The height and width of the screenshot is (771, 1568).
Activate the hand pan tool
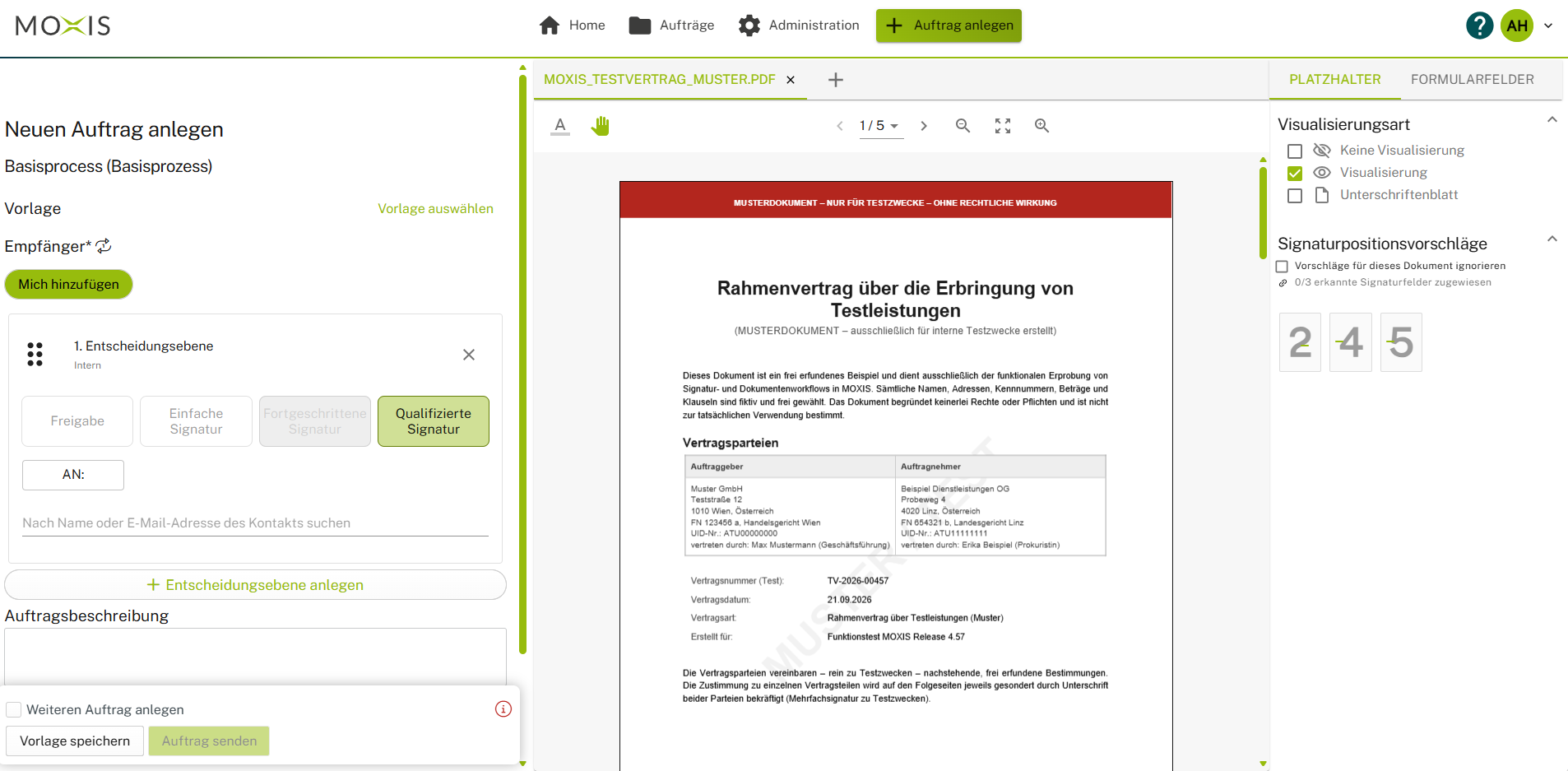(601, 126)
